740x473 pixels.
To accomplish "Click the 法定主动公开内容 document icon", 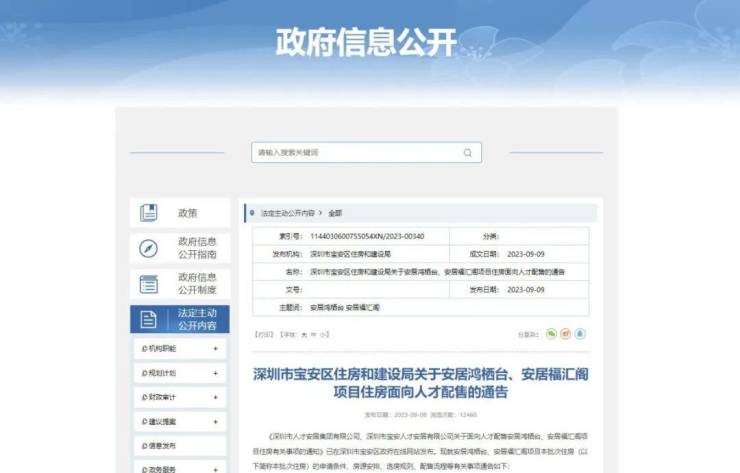I will tap(149, 320).
